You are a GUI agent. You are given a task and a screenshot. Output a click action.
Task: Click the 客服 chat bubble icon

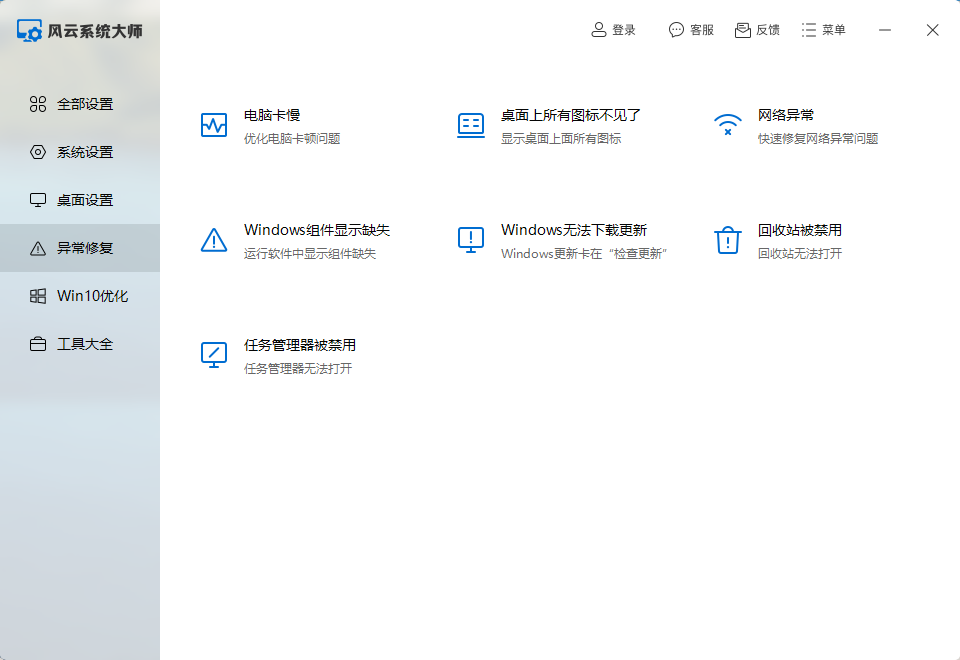coord(676,30)
